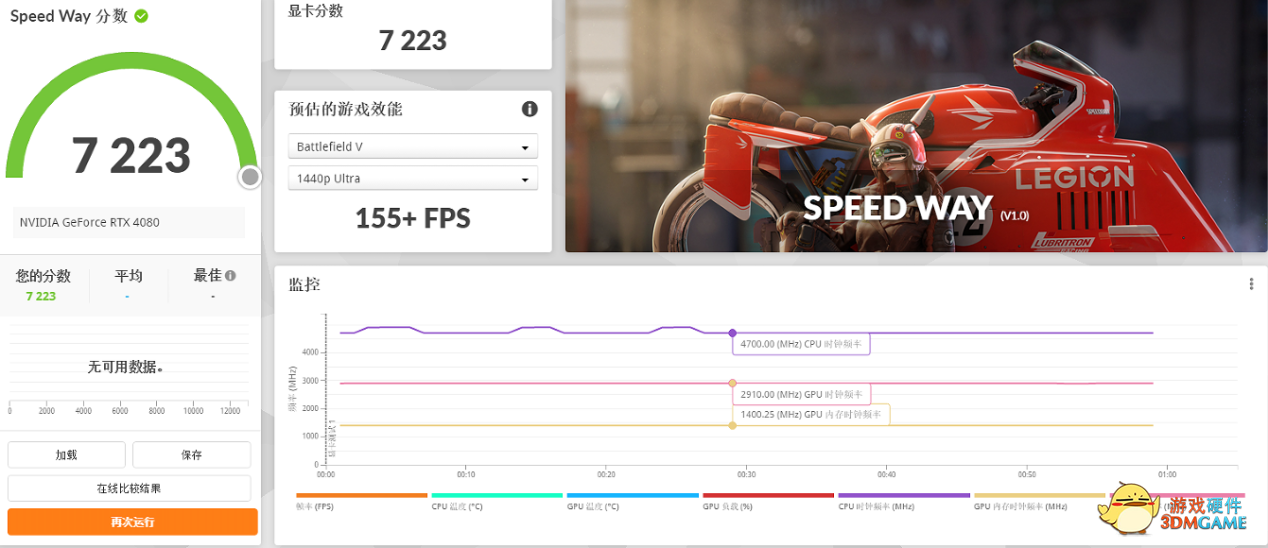Click the 您的分数 7 223 value

pos(41,296)
